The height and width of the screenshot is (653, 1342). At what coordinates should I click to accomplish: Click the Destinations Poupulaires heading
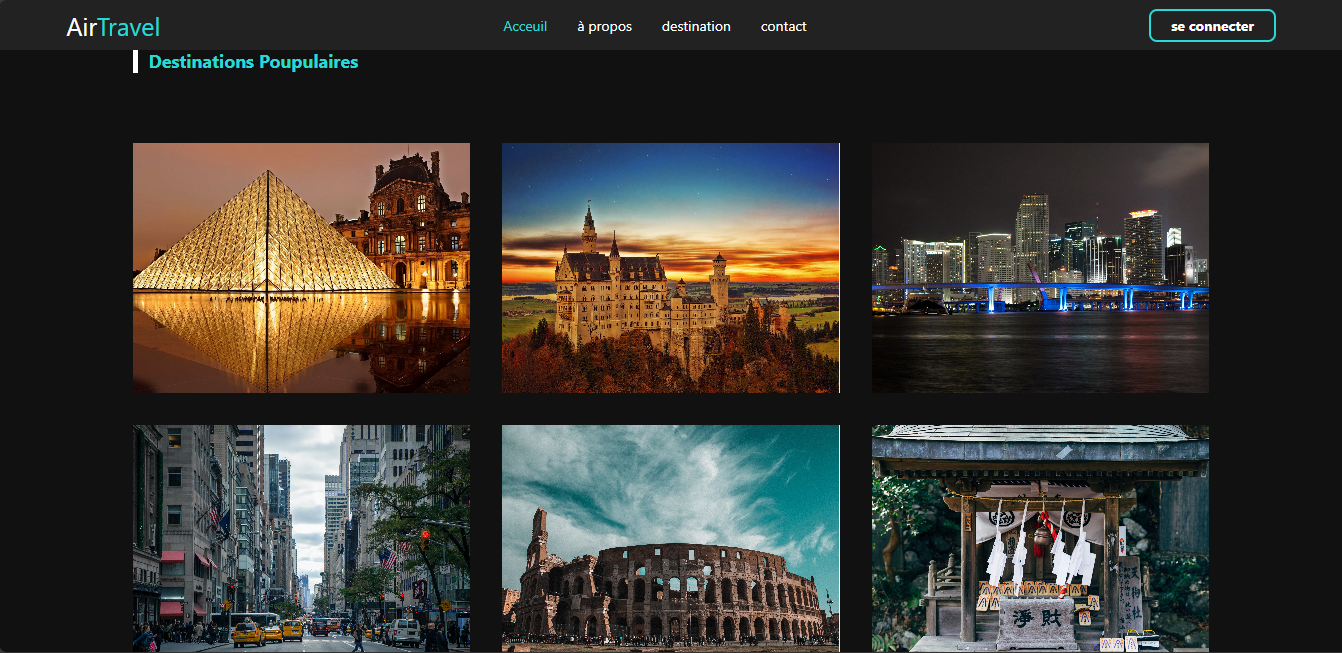click(x=253, y=62)
